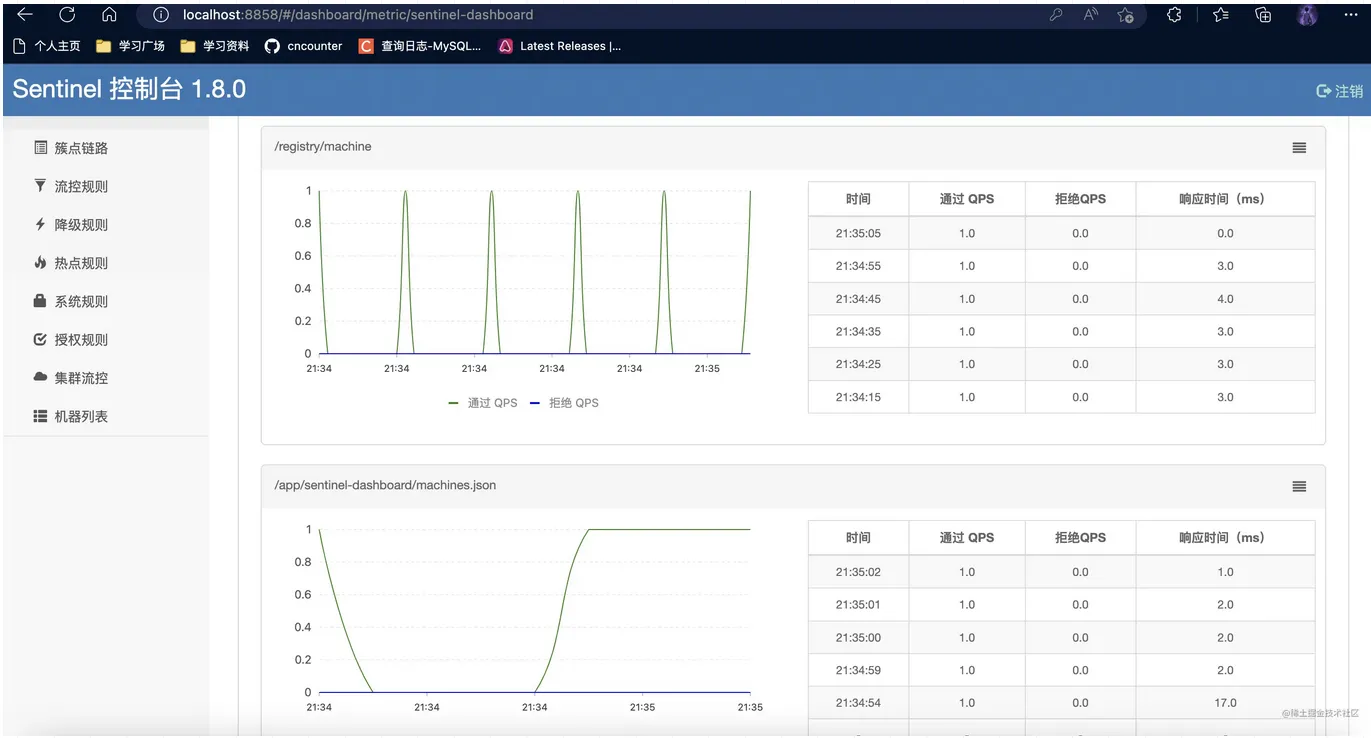Viewport: 1371px width, 738px height.
Task: Click the 流控规则 filter funnel icon
Action: pos(40,186)
